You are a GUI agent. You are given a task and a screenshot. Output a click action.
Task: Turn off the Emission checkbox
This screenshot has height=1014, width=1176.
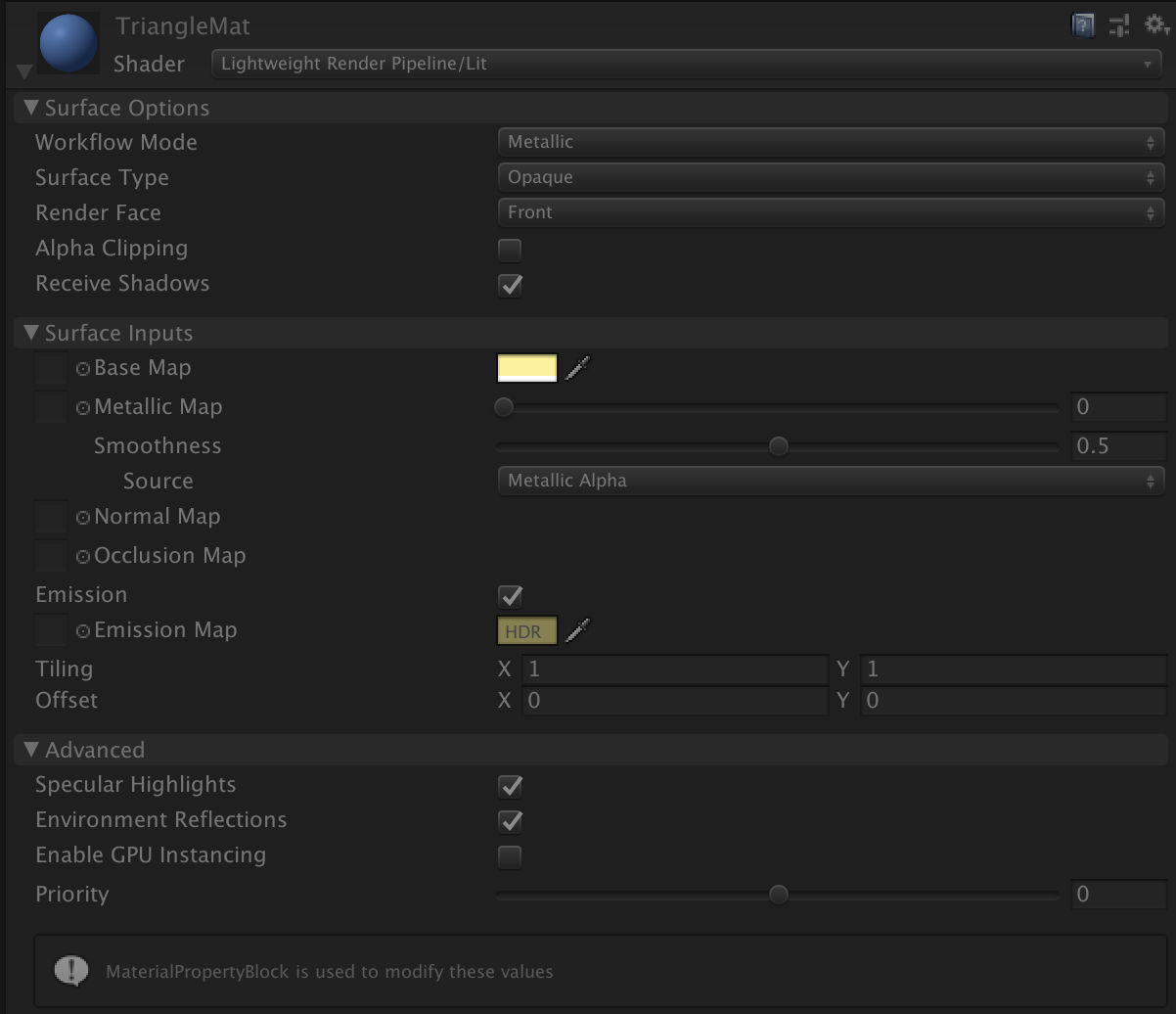click(510, 596)
